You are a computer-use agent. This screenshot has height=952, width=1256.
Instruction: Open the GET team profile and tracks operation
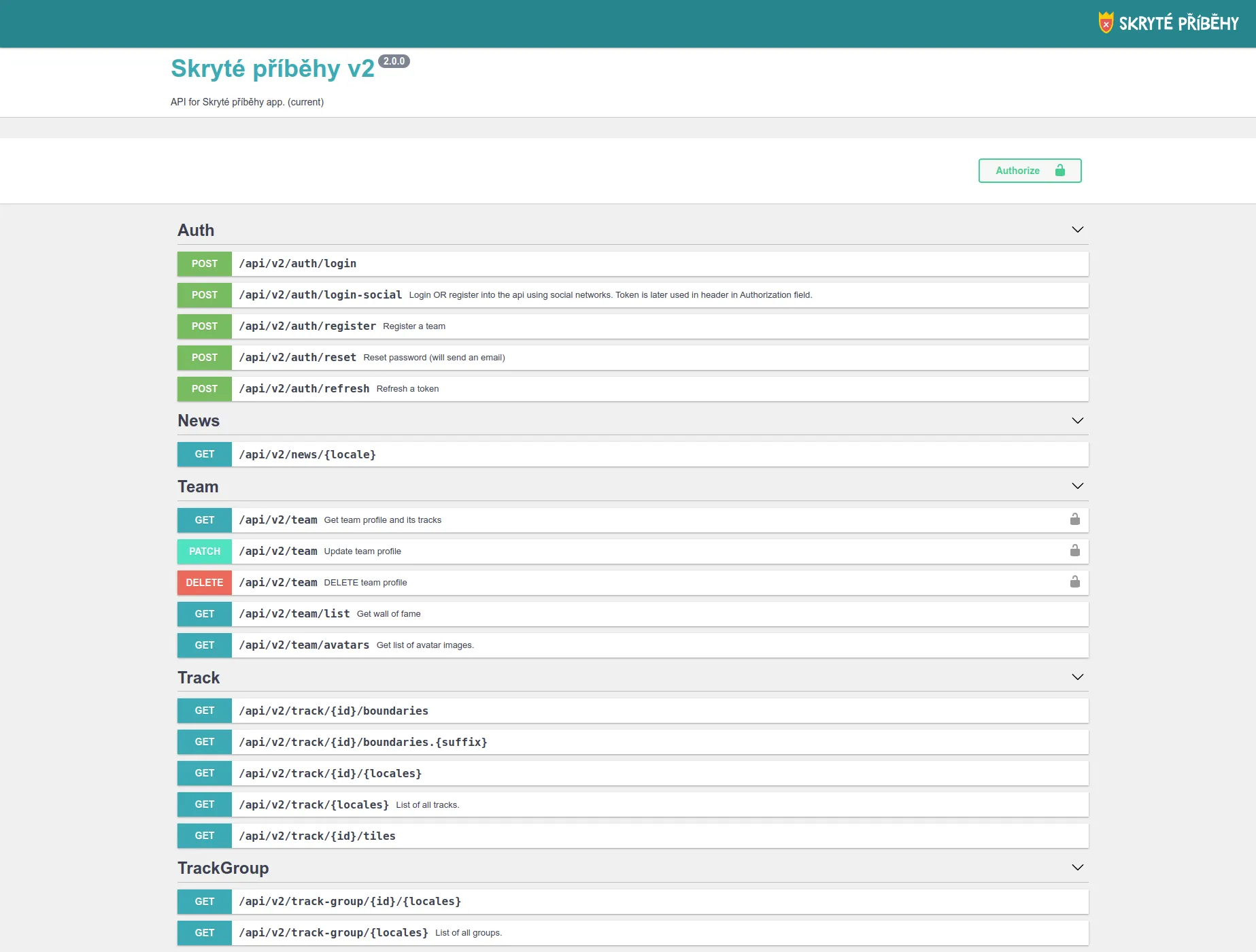click(x=633, y=520)
